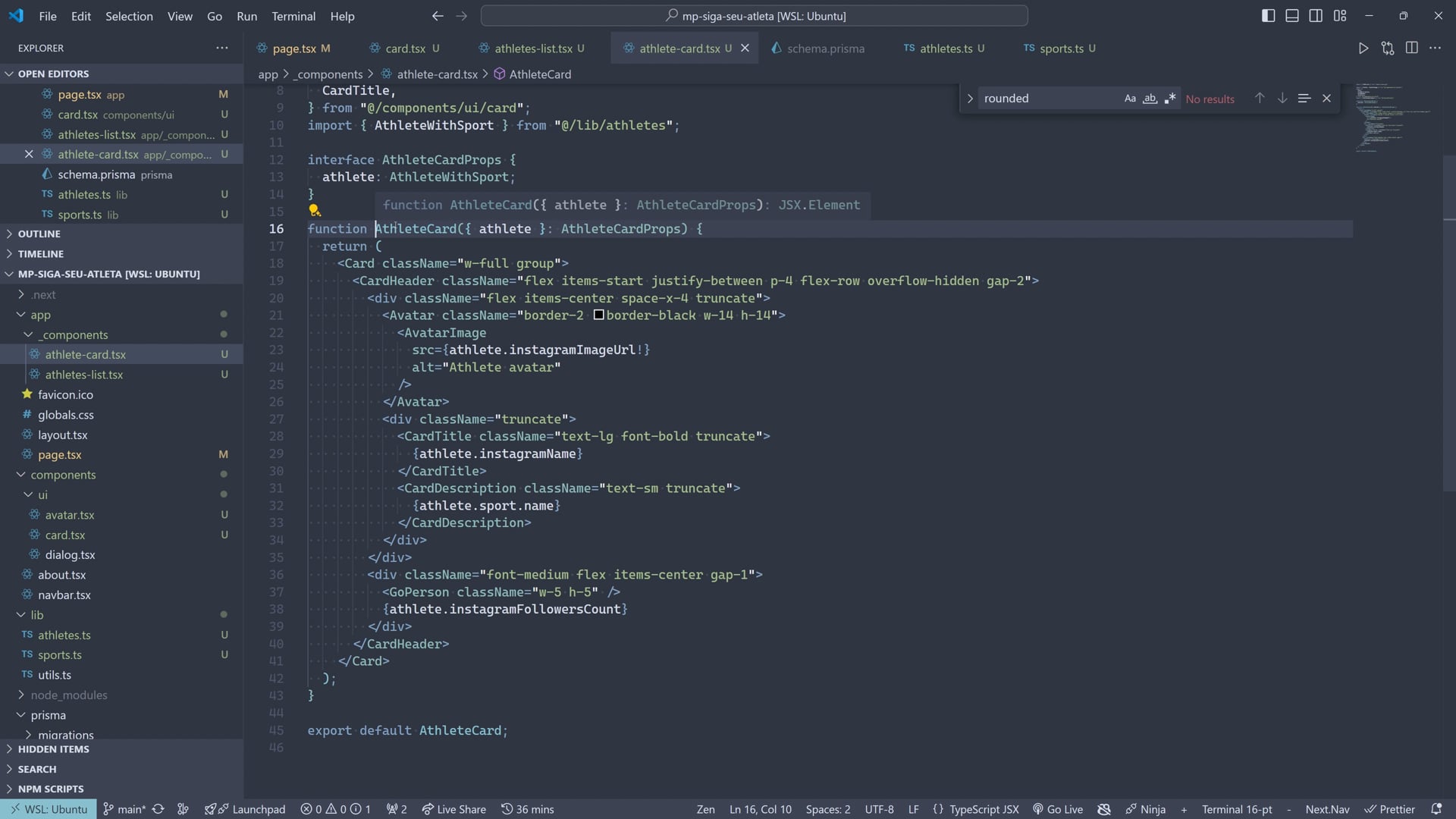Viewport: 1456px width, 819px height.
Task: Switch to schema.prisma tab
Action: pyautogui.click(x=824, y=49)
